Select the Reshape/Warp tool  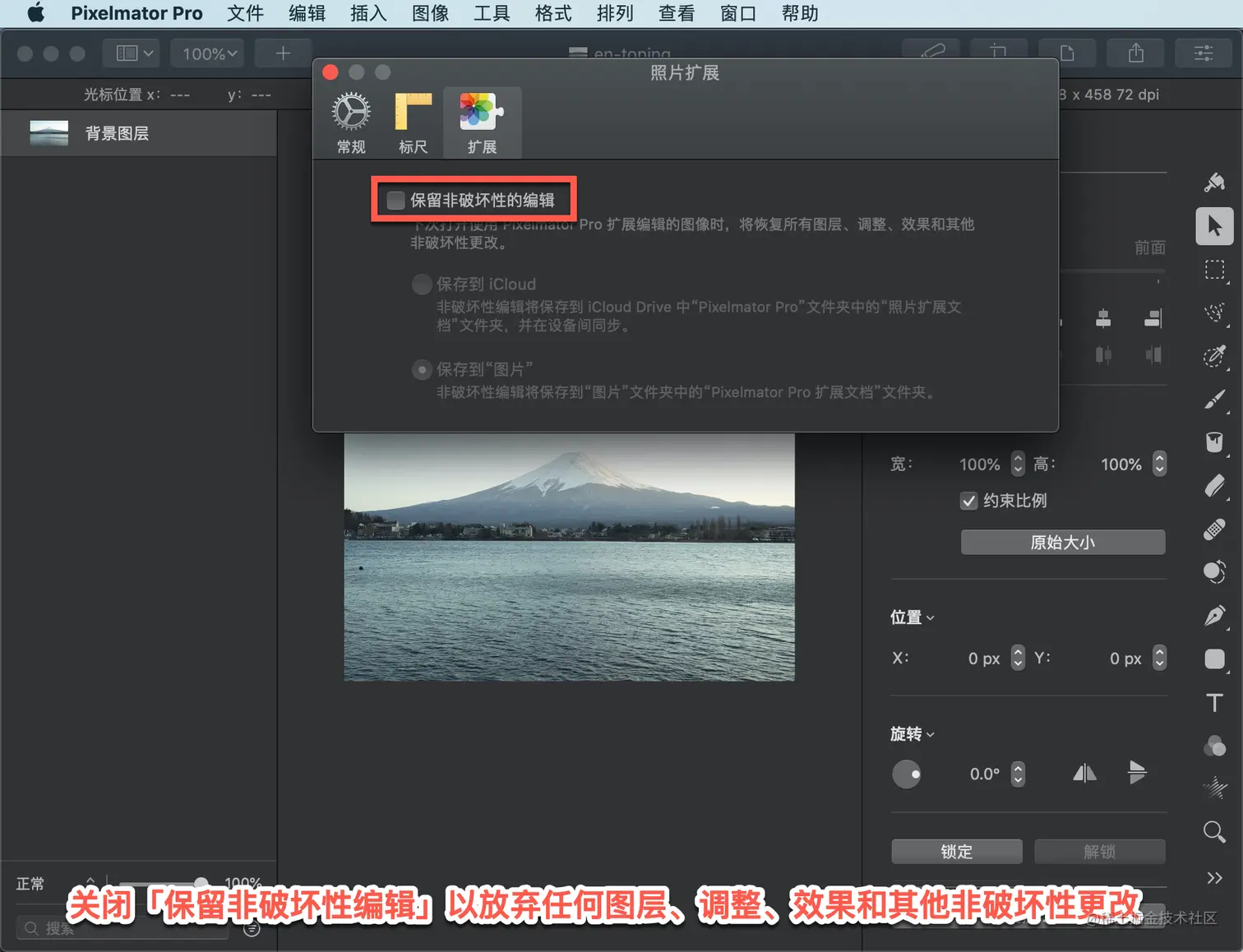(1214, 572)
